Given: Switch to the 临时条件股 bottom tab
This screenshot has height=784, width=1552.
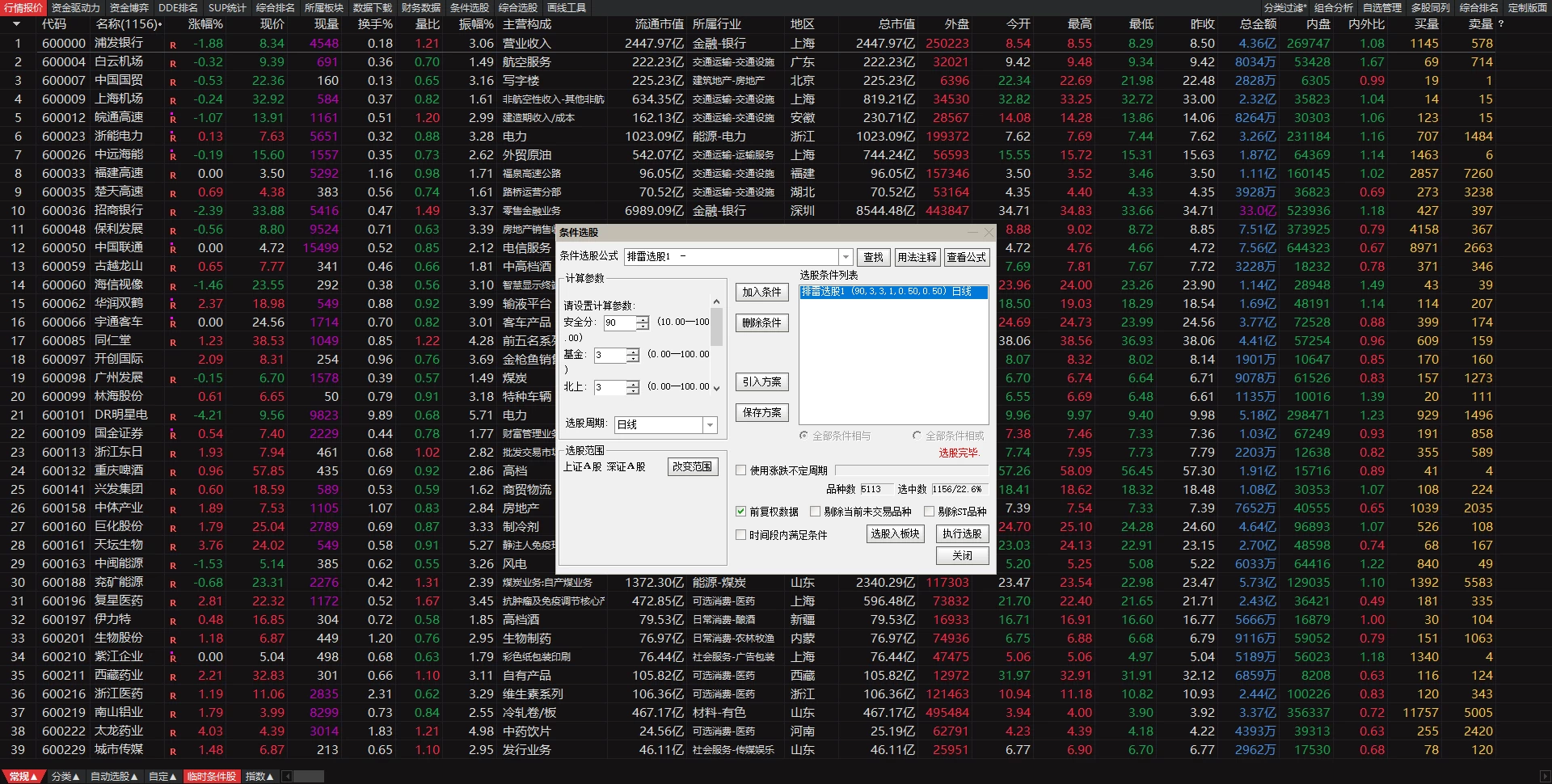Looking at the screenshot, I should 212,777.
